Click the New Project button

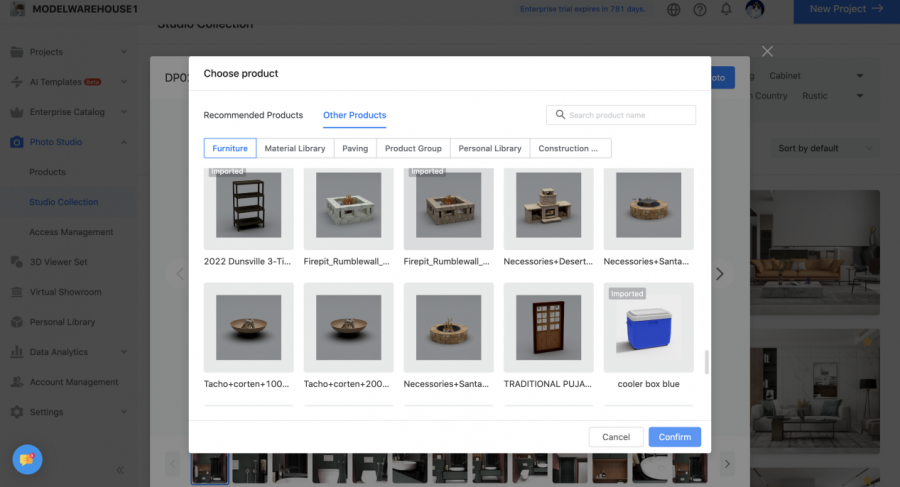(847, 9)
